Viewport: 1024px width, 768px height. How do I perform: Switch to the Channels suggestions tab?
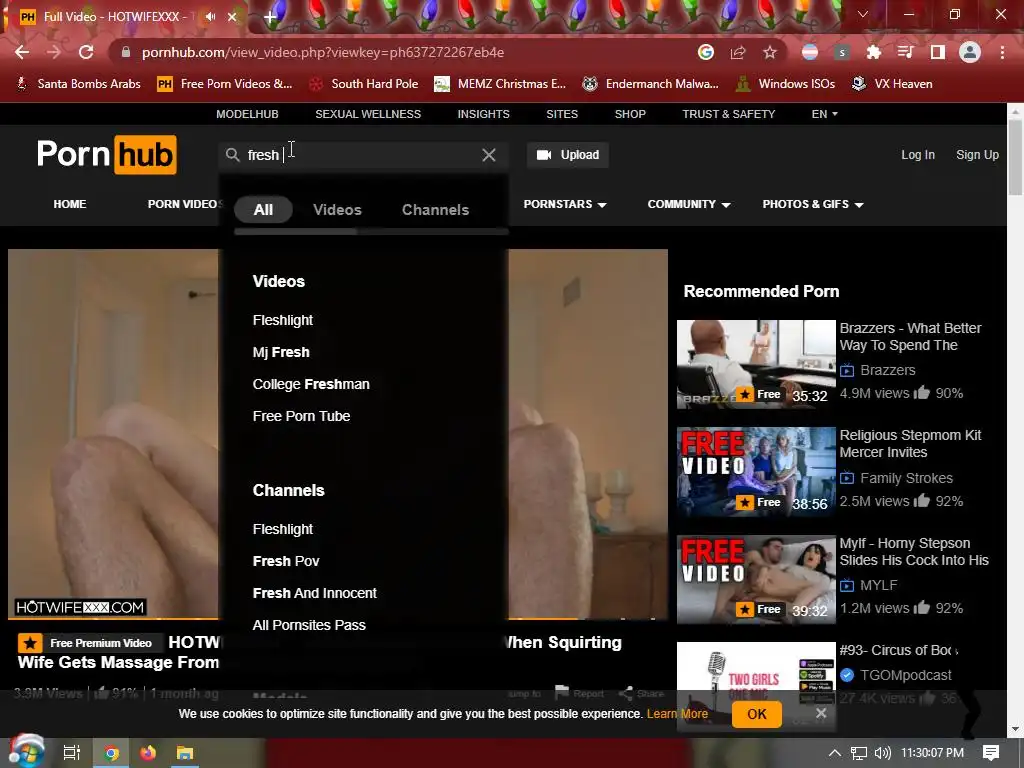coord(436,210)
